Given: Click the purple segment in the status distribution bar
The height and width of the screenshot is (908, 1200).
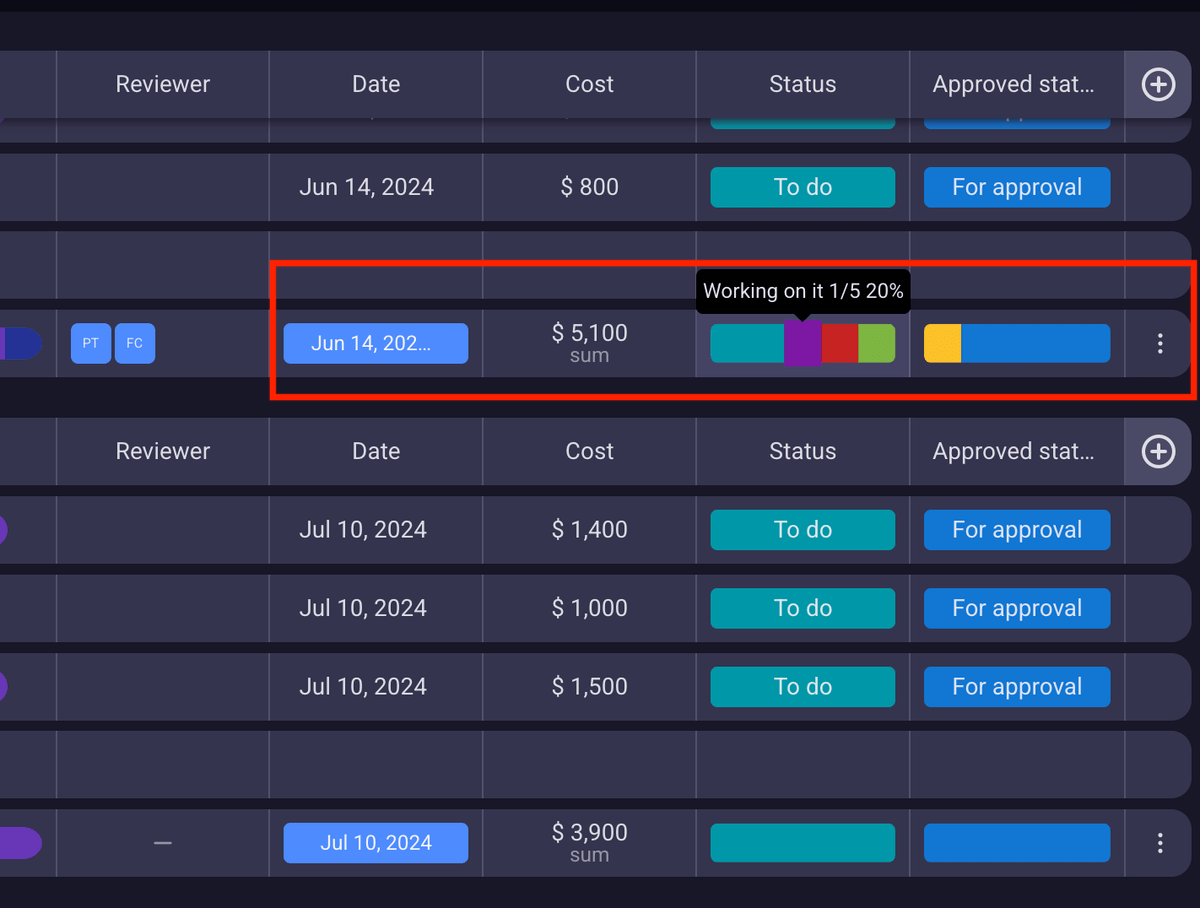Looking at the screenshot, I should 803,343.
